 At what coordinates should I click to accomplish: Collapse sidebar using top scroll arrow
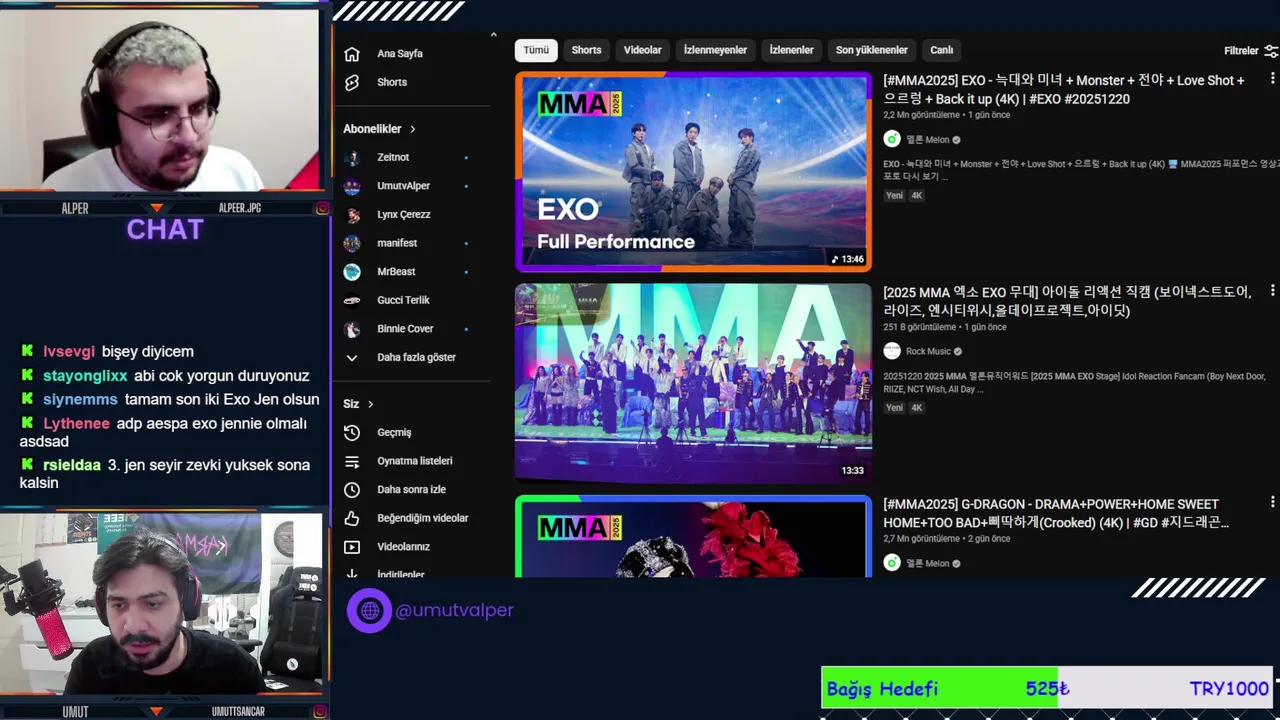pos(493,36)
